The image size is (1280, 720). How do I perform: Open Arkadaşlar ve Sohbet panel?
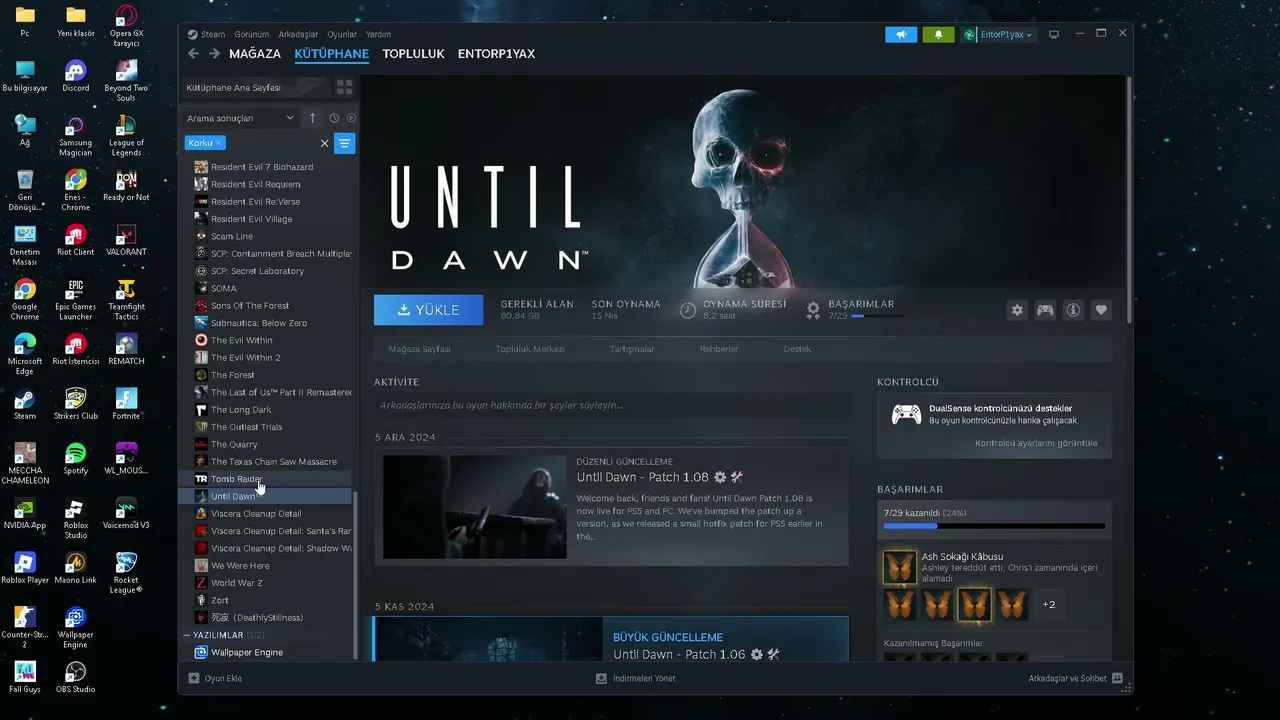[x=1075, y=678]
